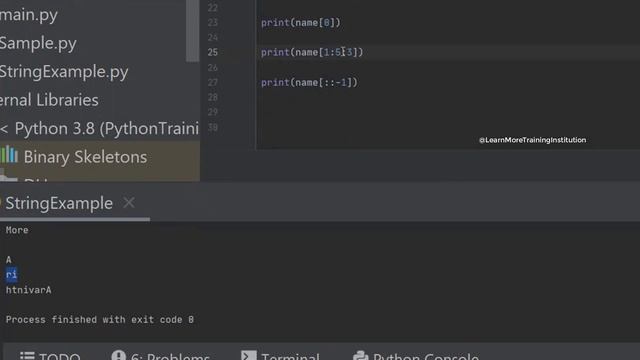Open the Problems tool window
Viewport: 640px width, 360px height.
160,356
